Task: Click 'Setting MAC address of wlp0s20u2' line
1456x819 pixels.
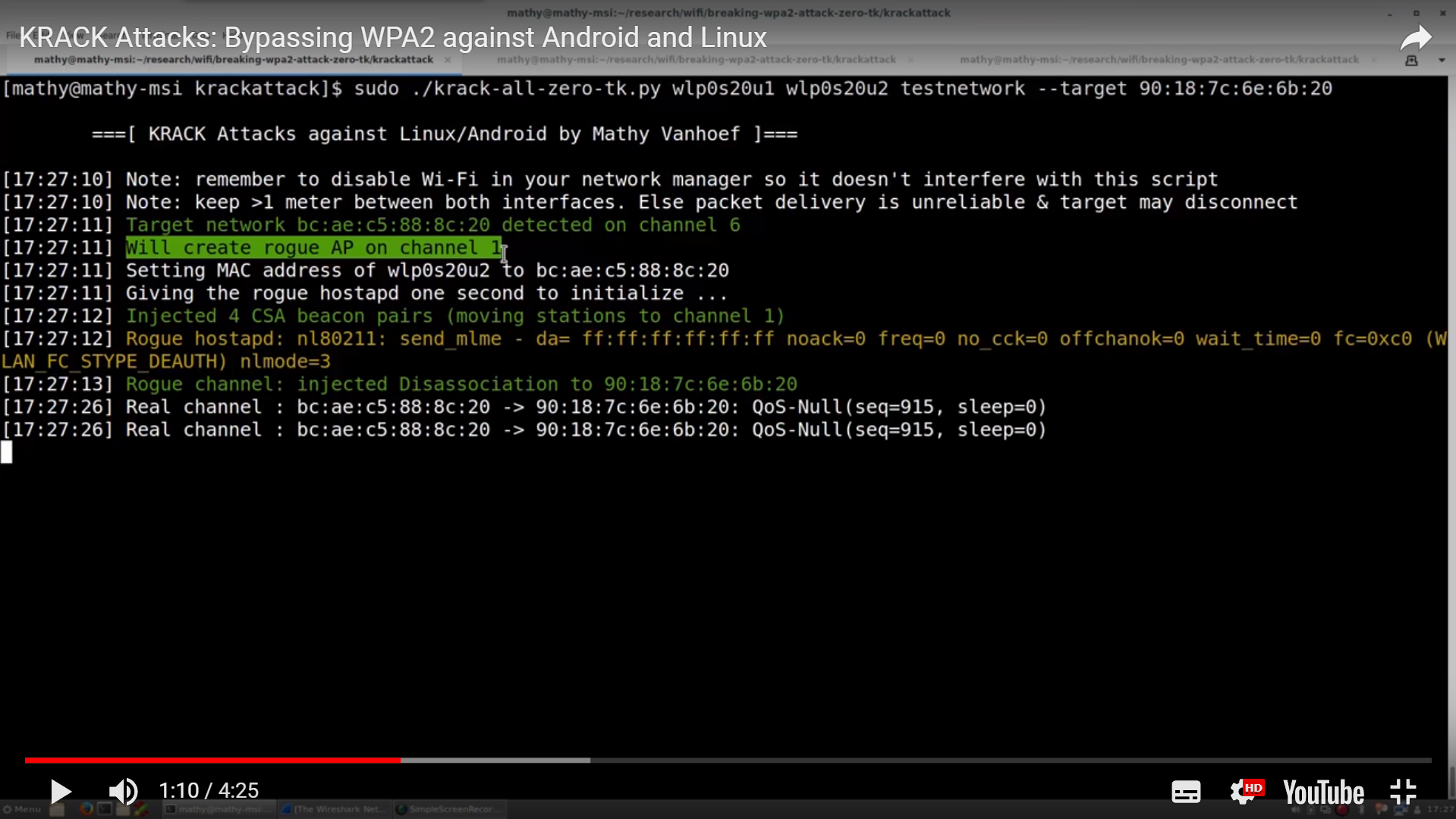Action: (x=427, y=271)
